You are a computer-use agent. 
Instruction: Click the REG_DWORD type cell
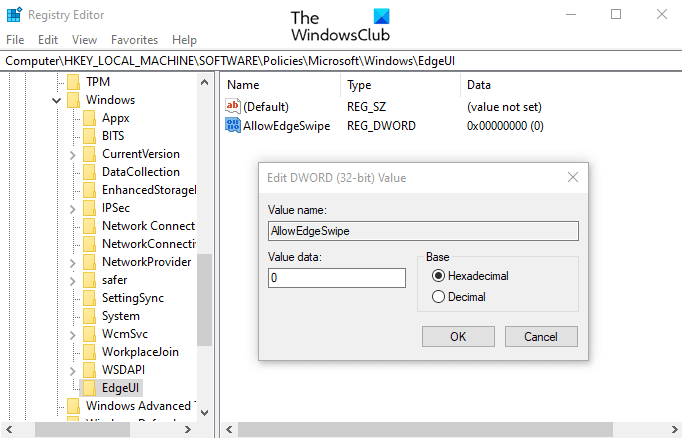(381, 126)
